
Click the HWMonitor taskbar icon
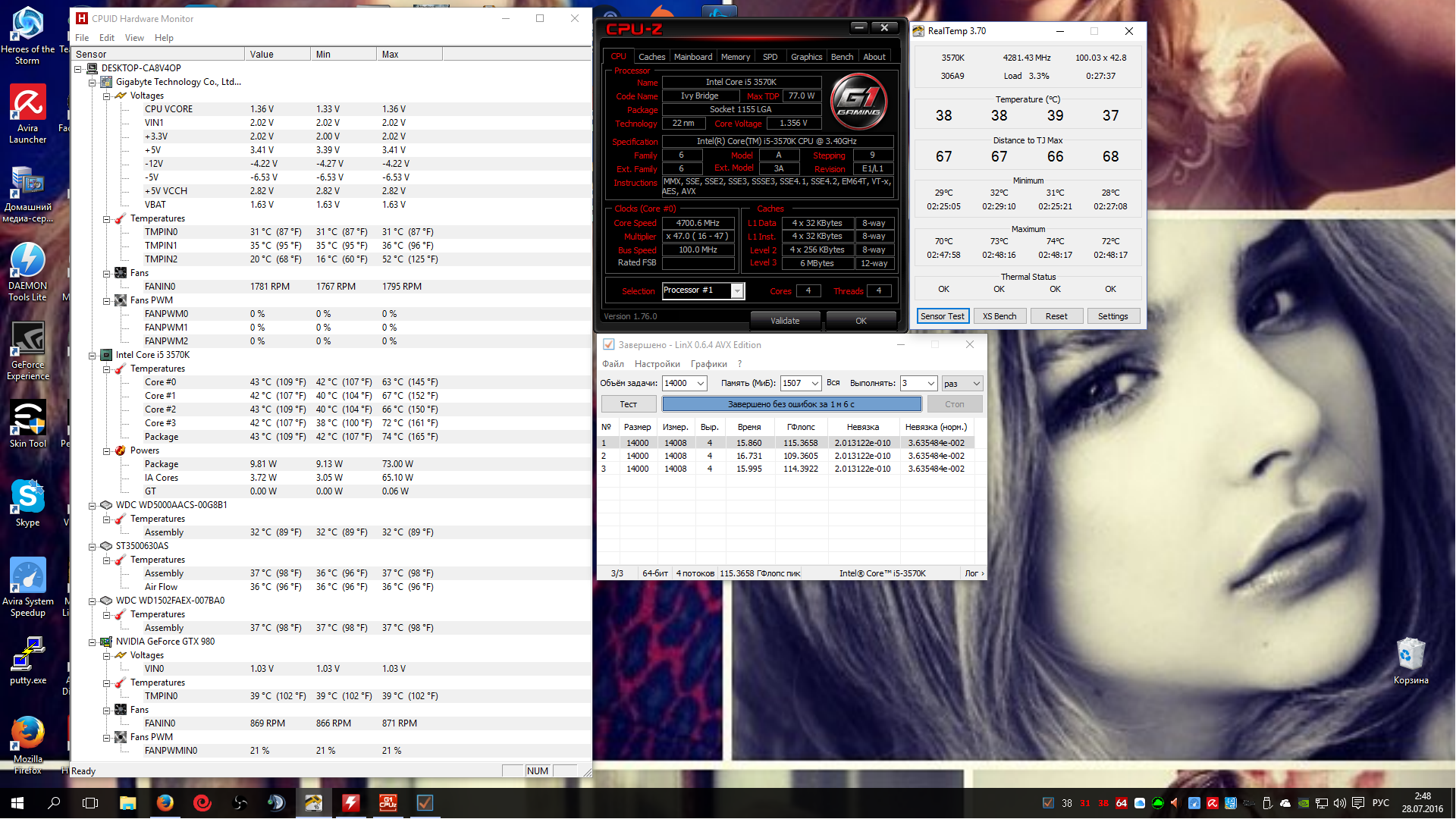pos(350,803)
